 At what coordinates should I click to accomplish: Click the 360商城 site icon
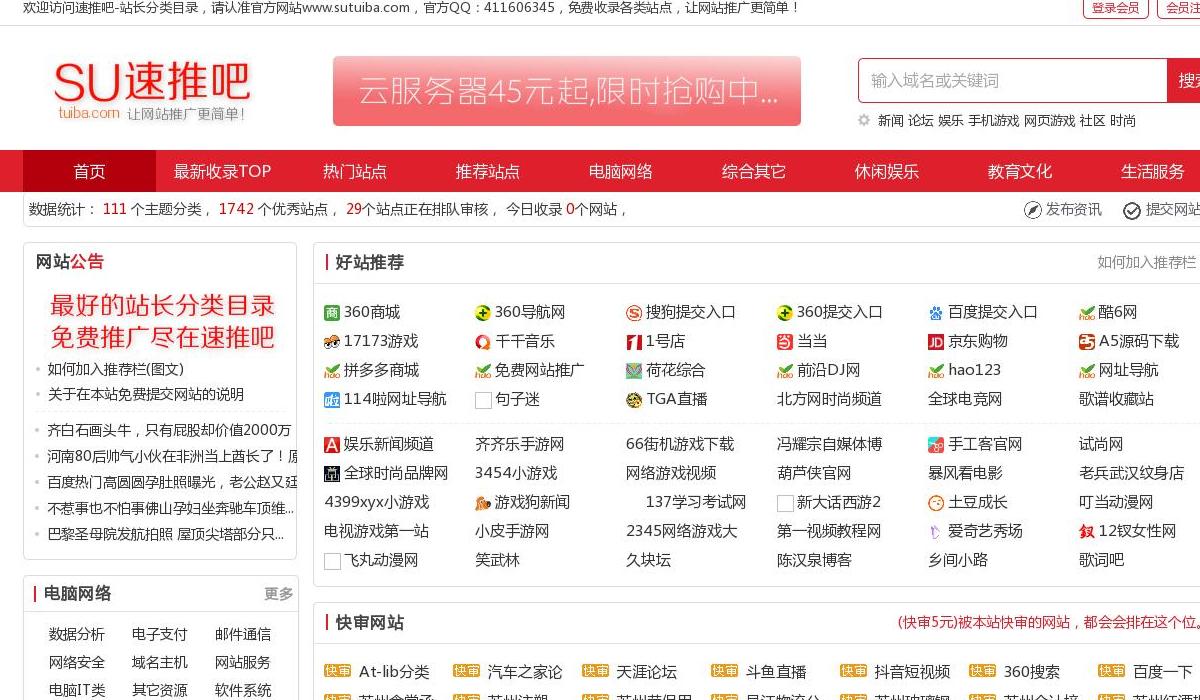[x=332, y=313]
